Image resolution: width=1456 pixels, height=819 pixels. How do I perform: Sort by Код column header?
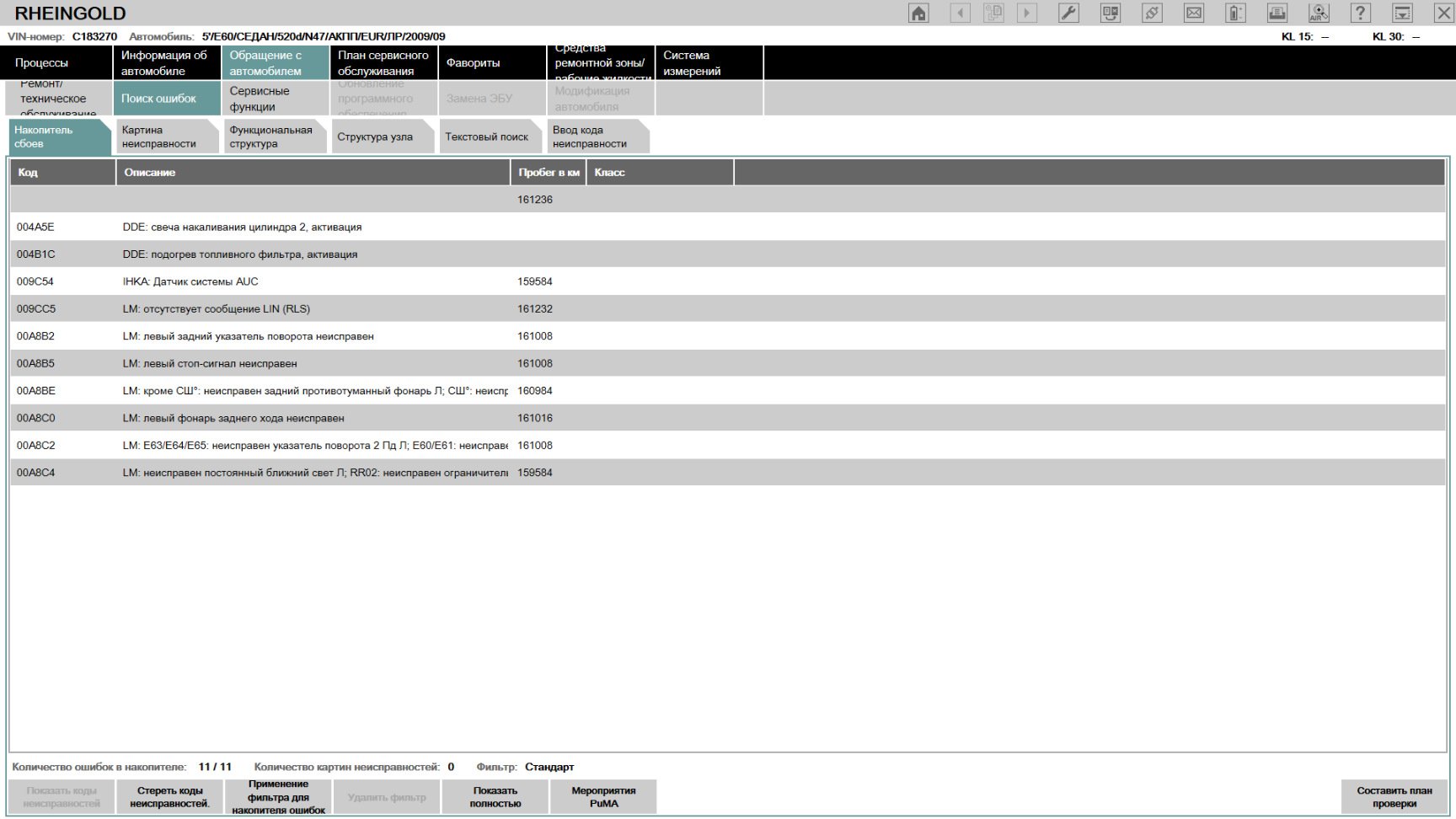tap(62, 173)
